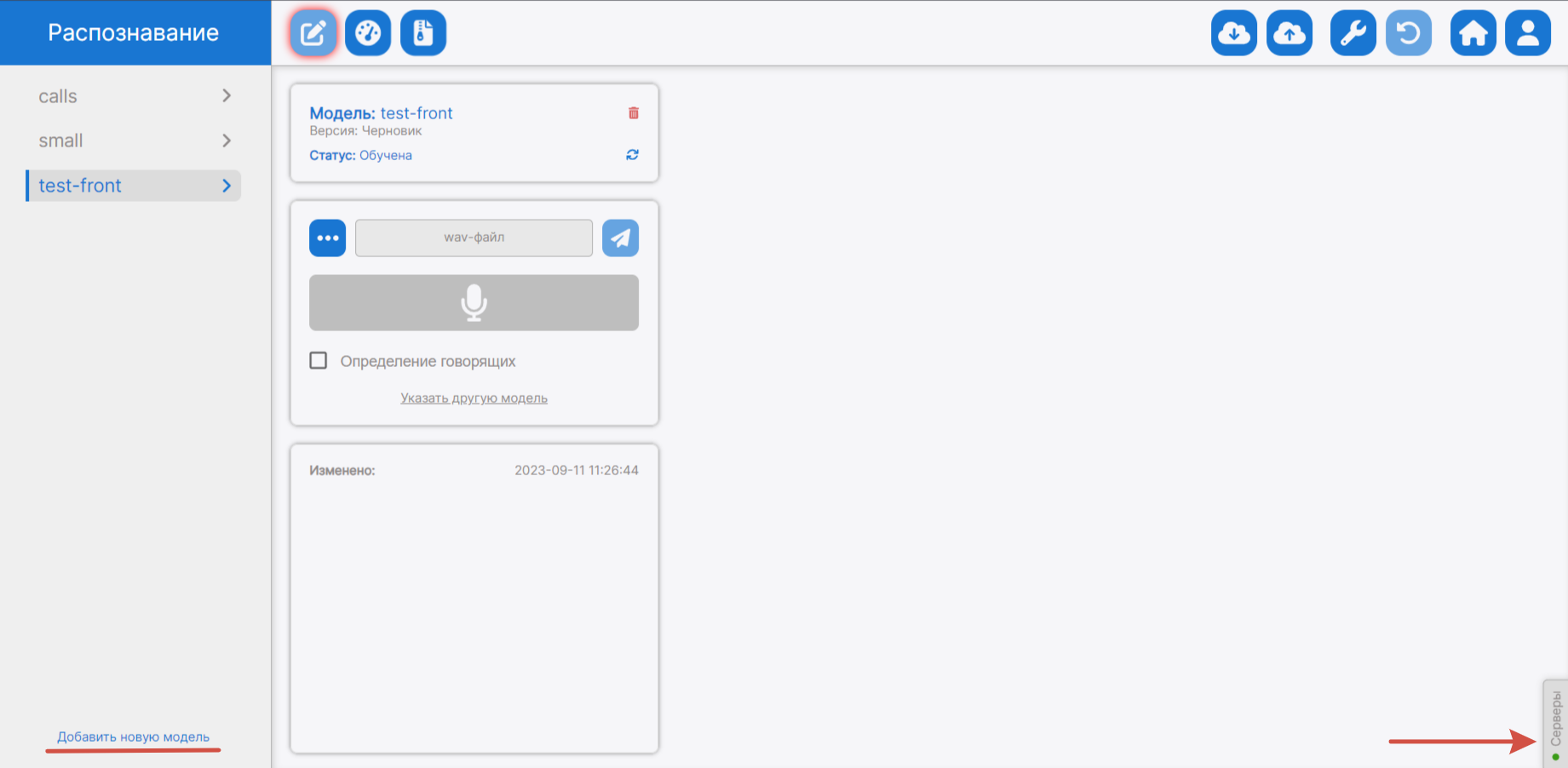The image size is (1568, 768).
Task: Expand the small model chevron
Action: 227,140
